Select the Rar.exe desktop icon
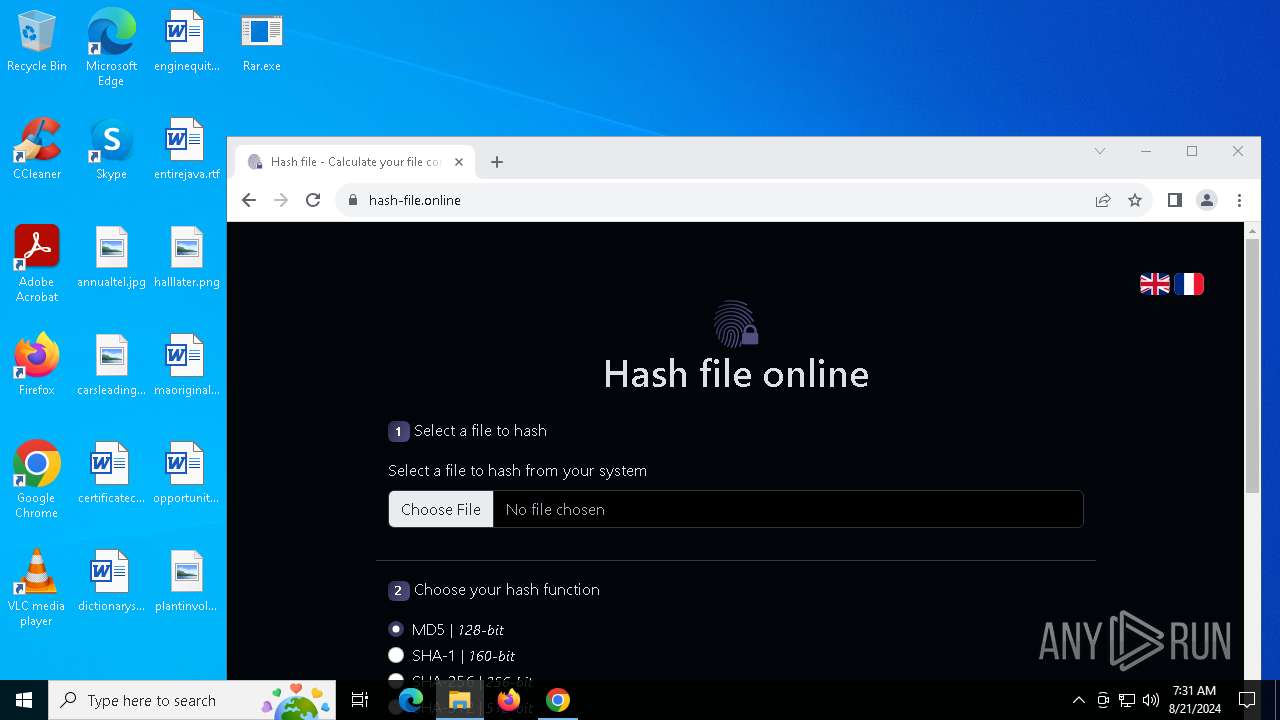The image size is (1280, 720). [261, 42]
